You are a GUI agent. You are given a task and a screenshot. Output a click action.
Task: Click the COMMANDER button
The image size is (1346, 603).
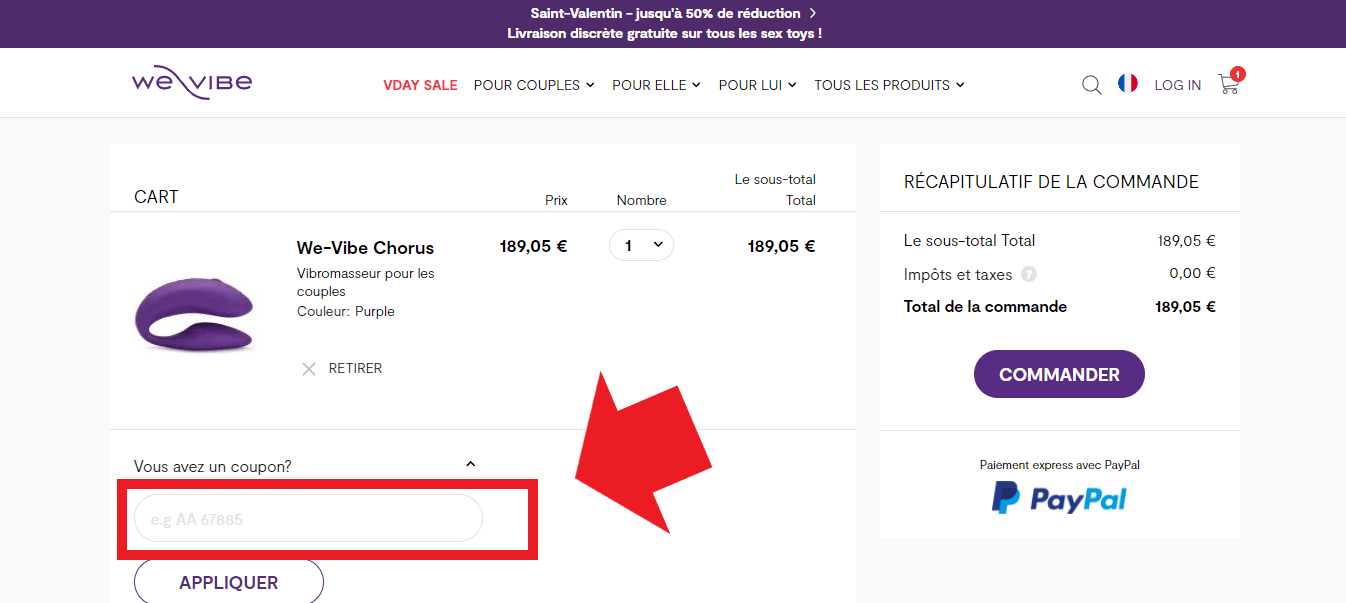[1059, 374]
